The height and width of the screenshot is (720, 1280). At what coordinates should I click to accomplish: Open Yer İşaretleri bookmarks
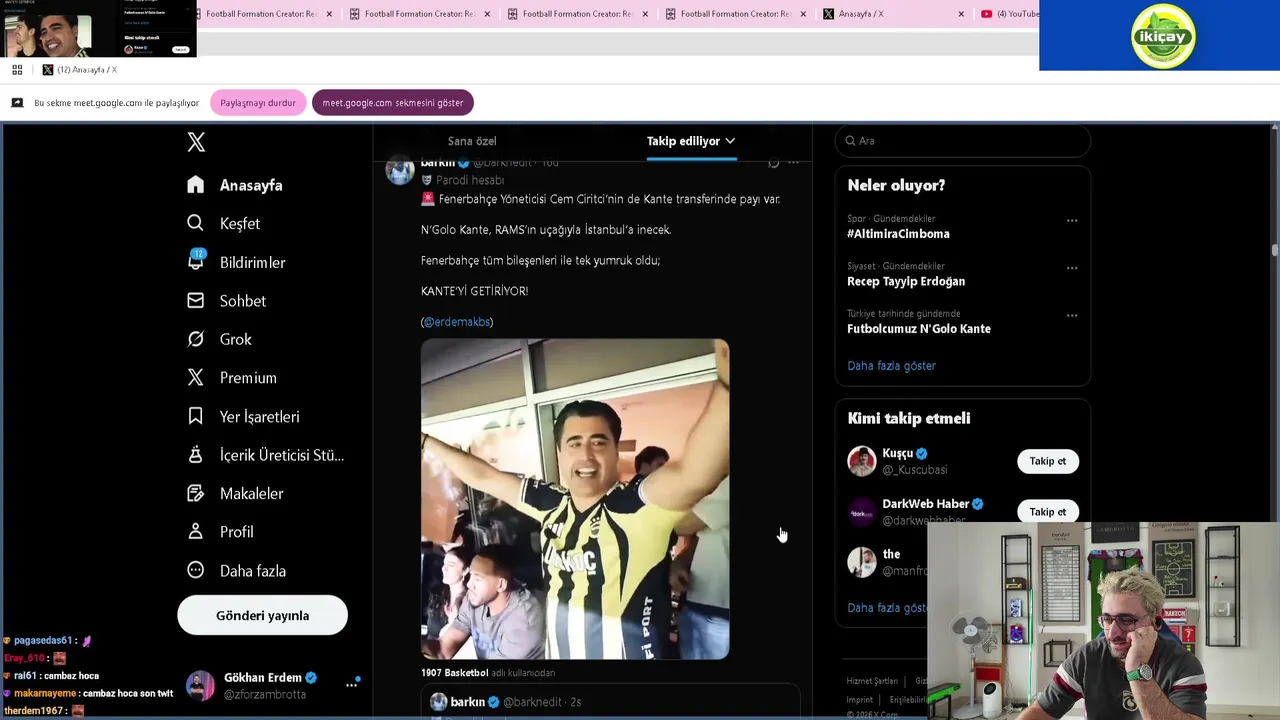click(x=243, y=416)
